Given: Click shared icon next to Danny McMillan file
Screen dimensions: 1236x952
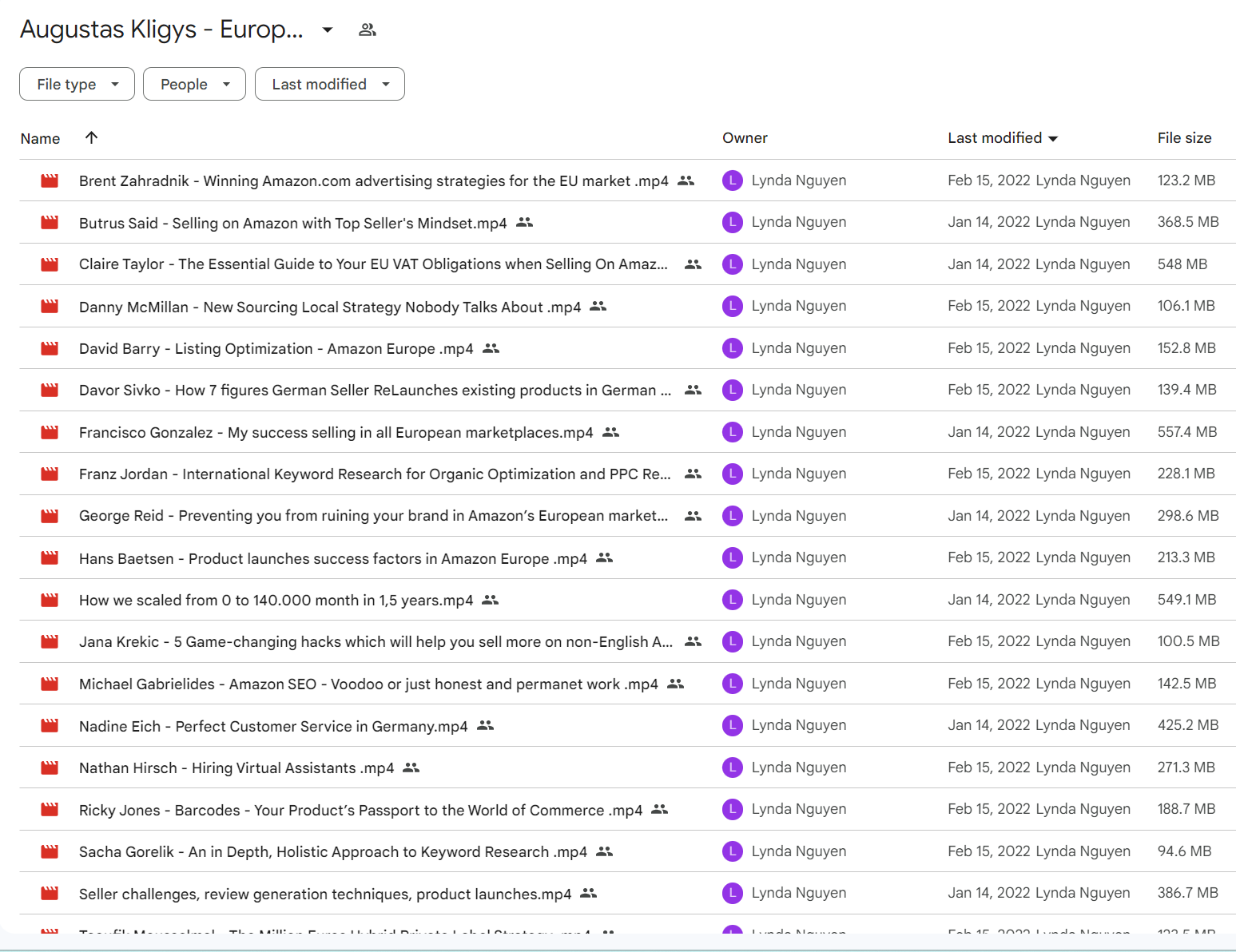Looking at the screenshot, I should (598, 306).
